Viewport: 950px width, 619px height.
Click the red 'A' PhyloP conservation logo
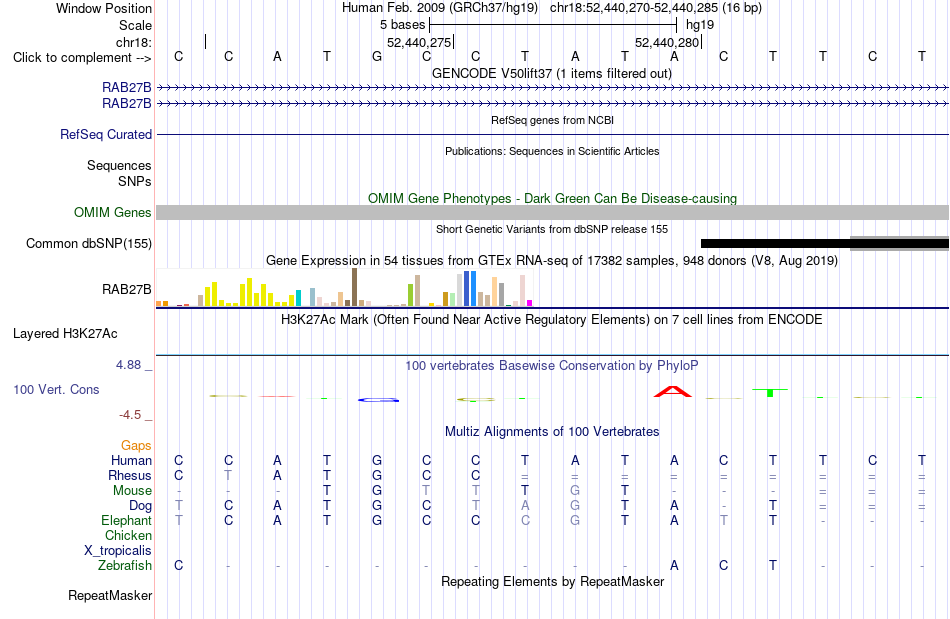(x=673, y=391)
